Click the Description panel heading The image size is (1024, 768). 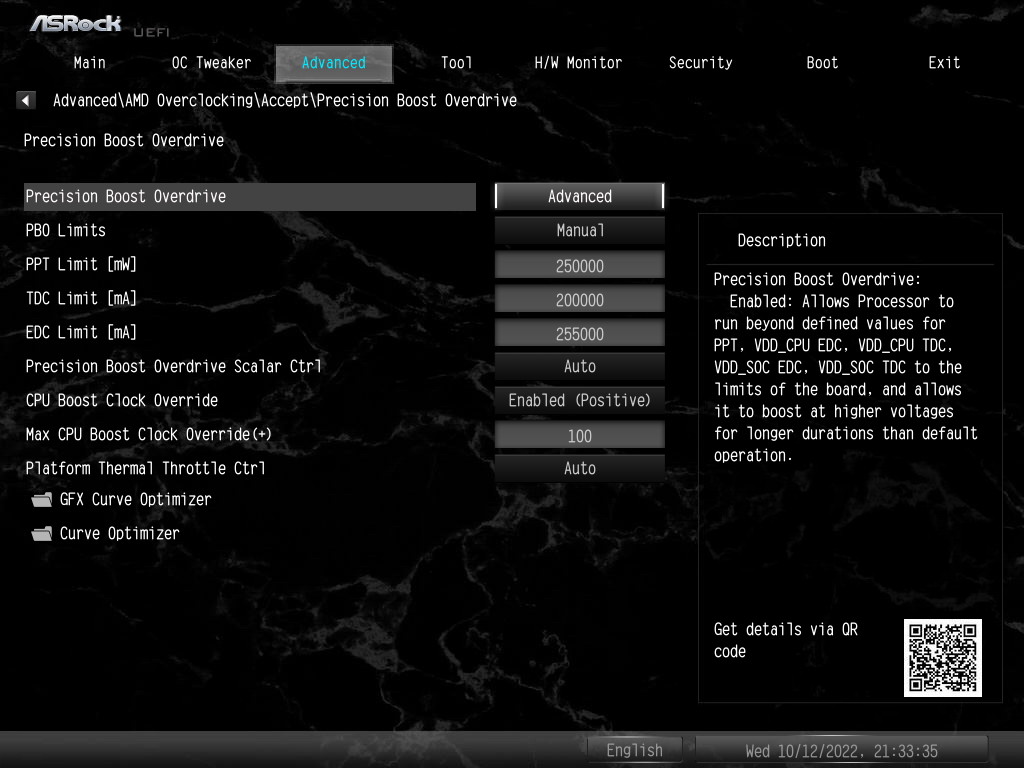782,240
